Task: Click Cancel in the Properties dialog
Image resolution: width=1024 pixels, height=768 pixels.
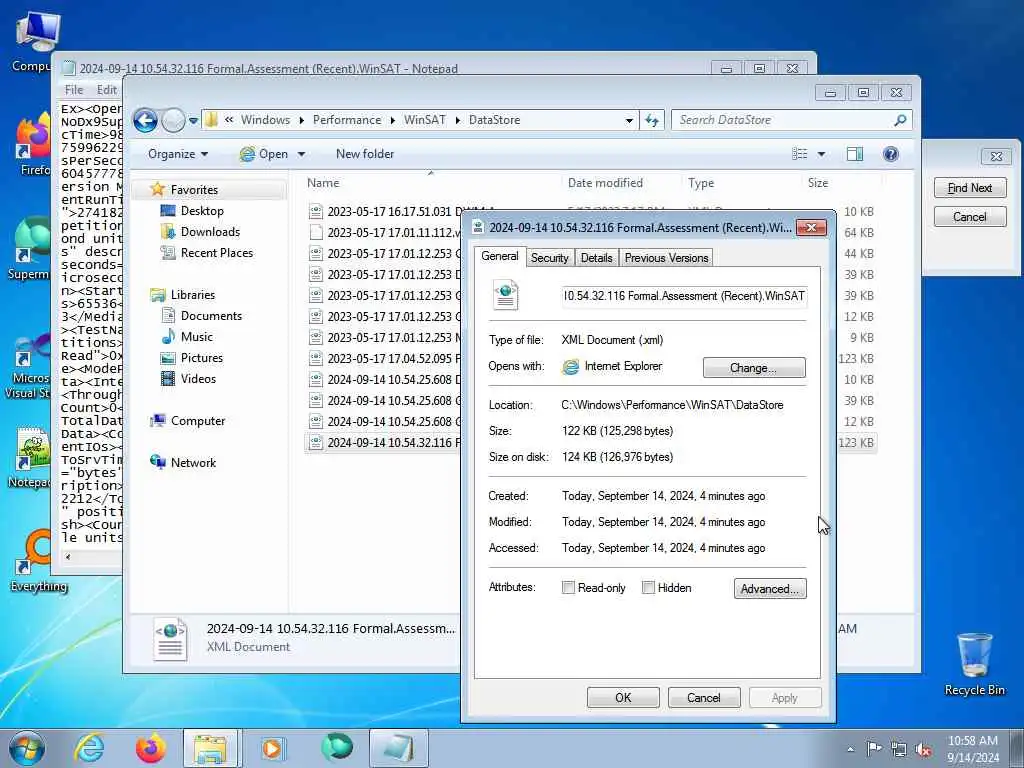Action: [x=703, y=697]
